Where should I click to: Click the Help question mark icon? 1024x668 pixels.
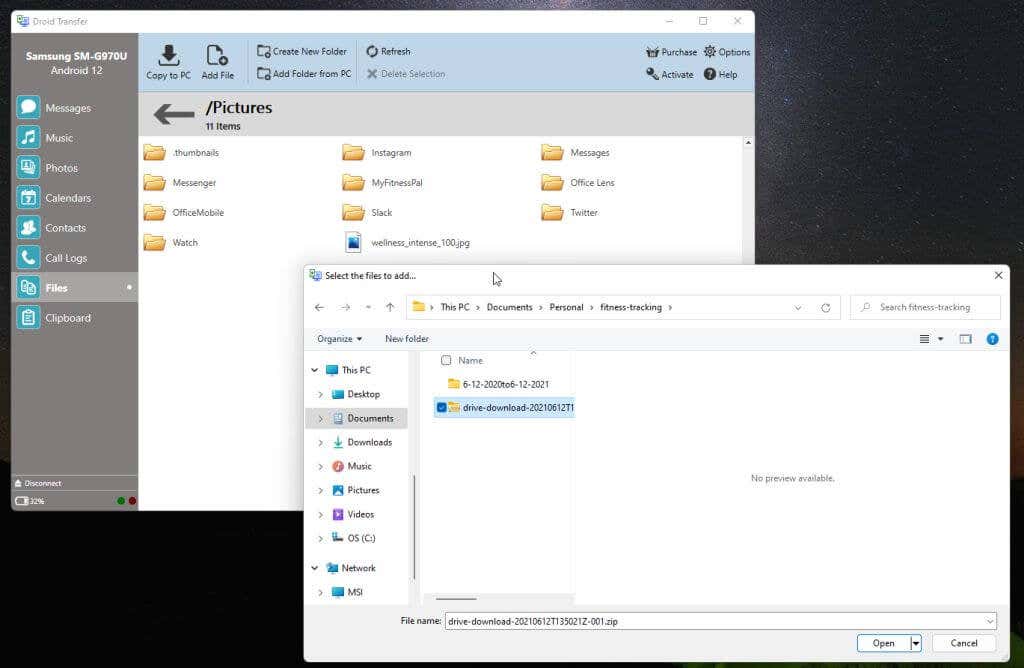point(710,74)
